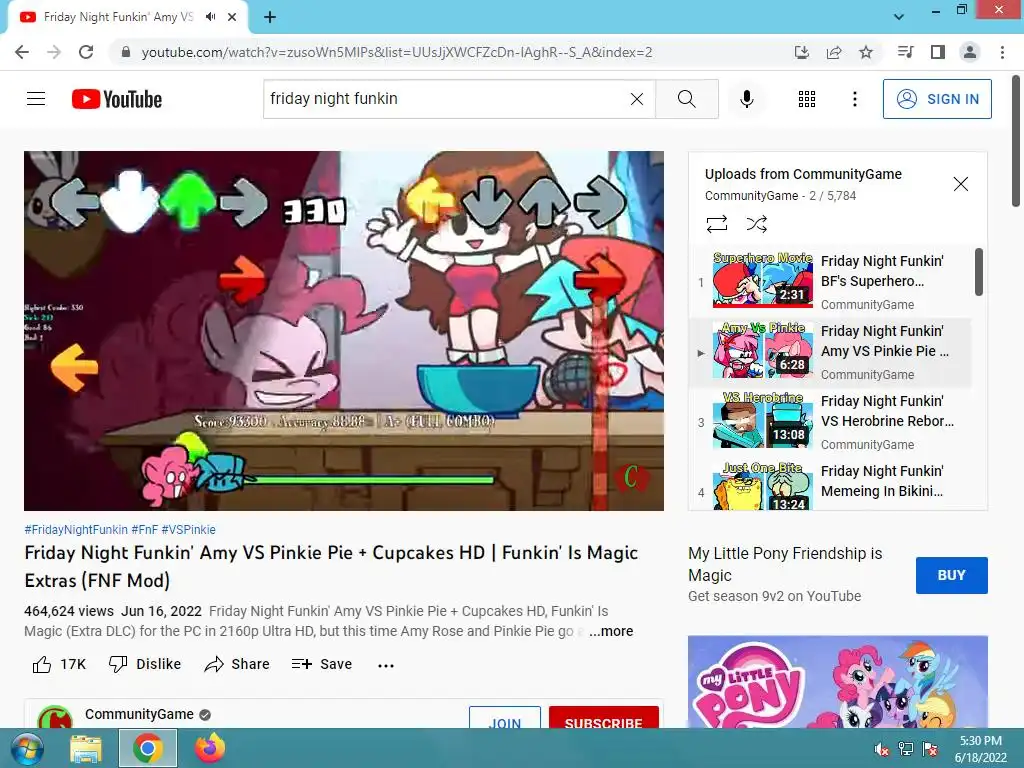Go to the YouTube home logo
The height and width of the screenshot is (768, 1024).
coord(117,99)
